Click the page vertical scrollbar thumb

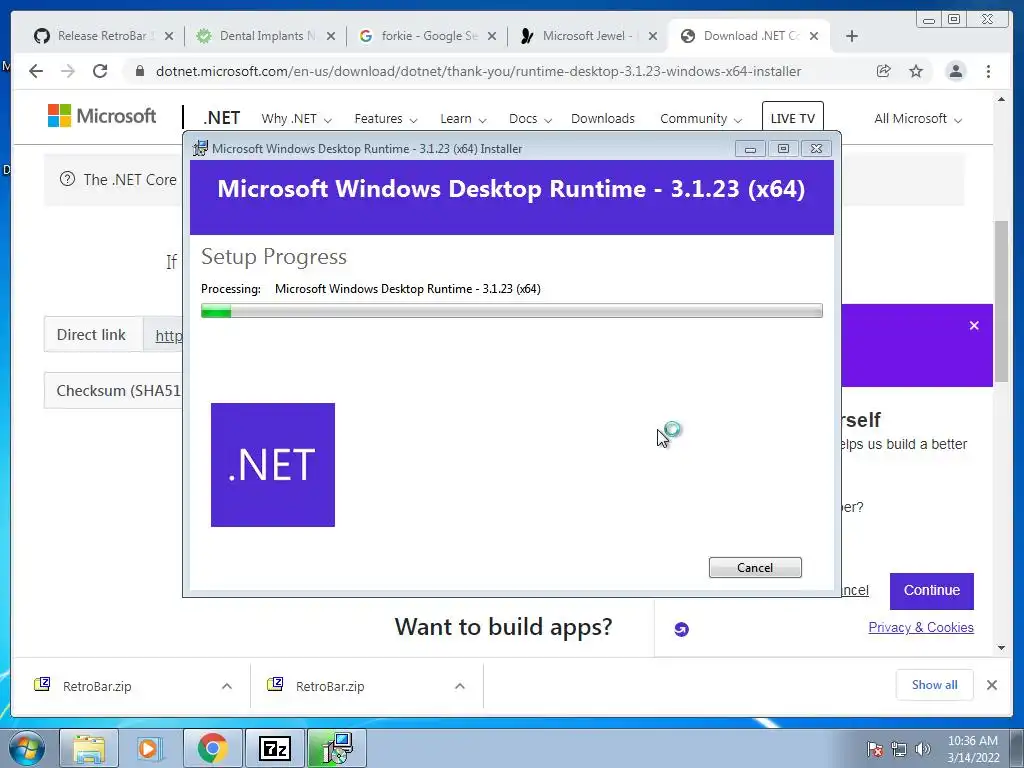1001,302
